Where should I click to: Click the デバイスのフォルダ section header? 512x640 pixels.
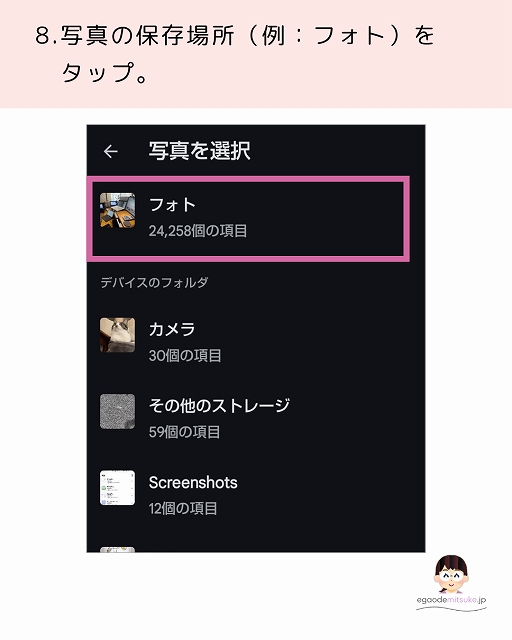[154, 282]
